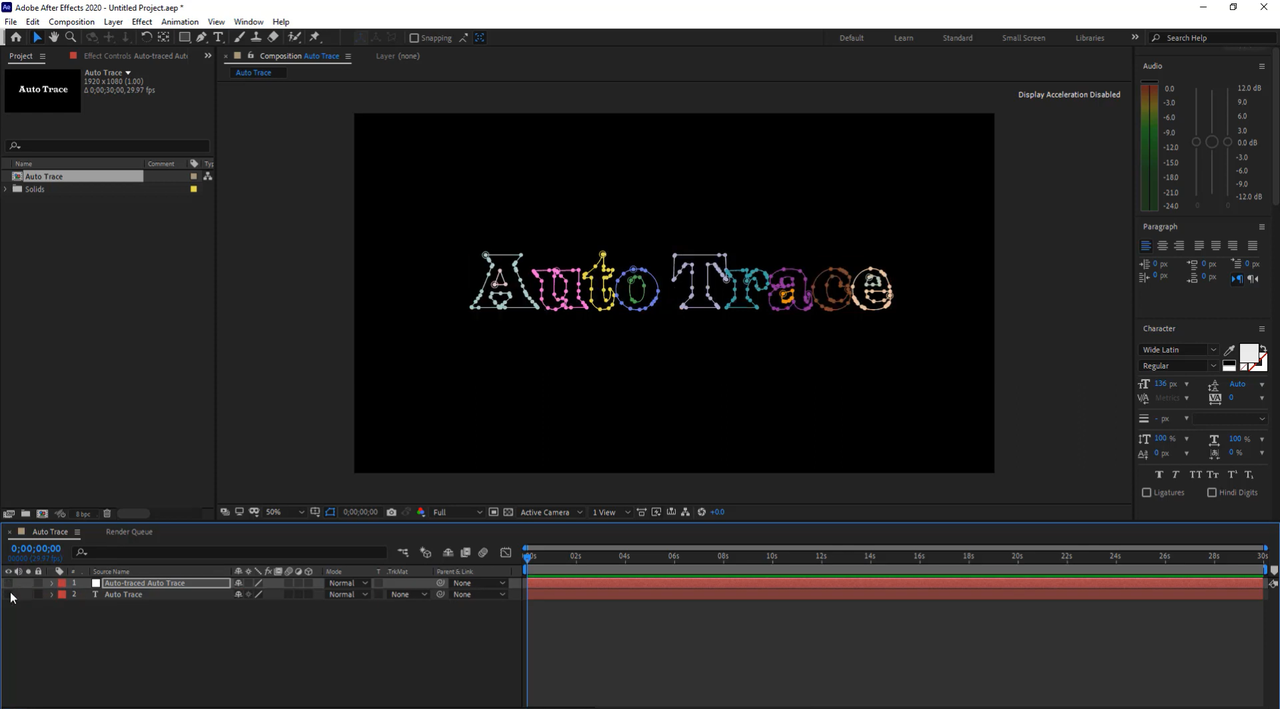This screenshot has width=1280, height=709.
Task: Switch to the Small Screen workspace
Action: (1024, 38)
